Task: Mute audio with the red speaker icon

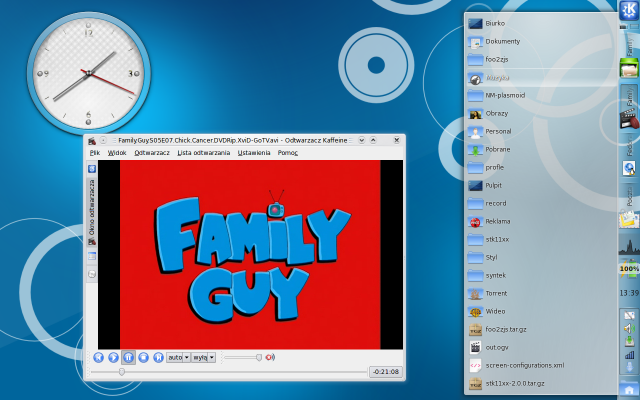Action: tap(270, 358)
